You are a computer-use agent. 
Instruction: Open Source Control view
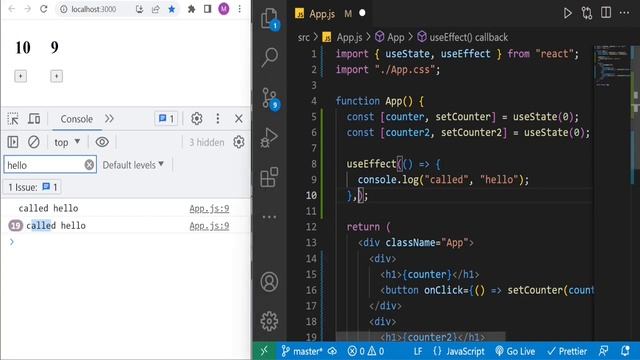coord(270,99)
